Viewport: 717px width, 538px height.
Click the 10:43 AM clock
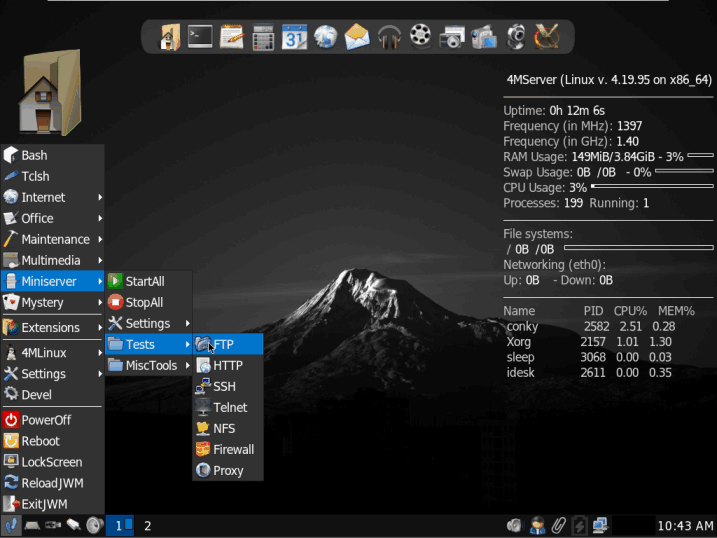(x=685, y=526)
